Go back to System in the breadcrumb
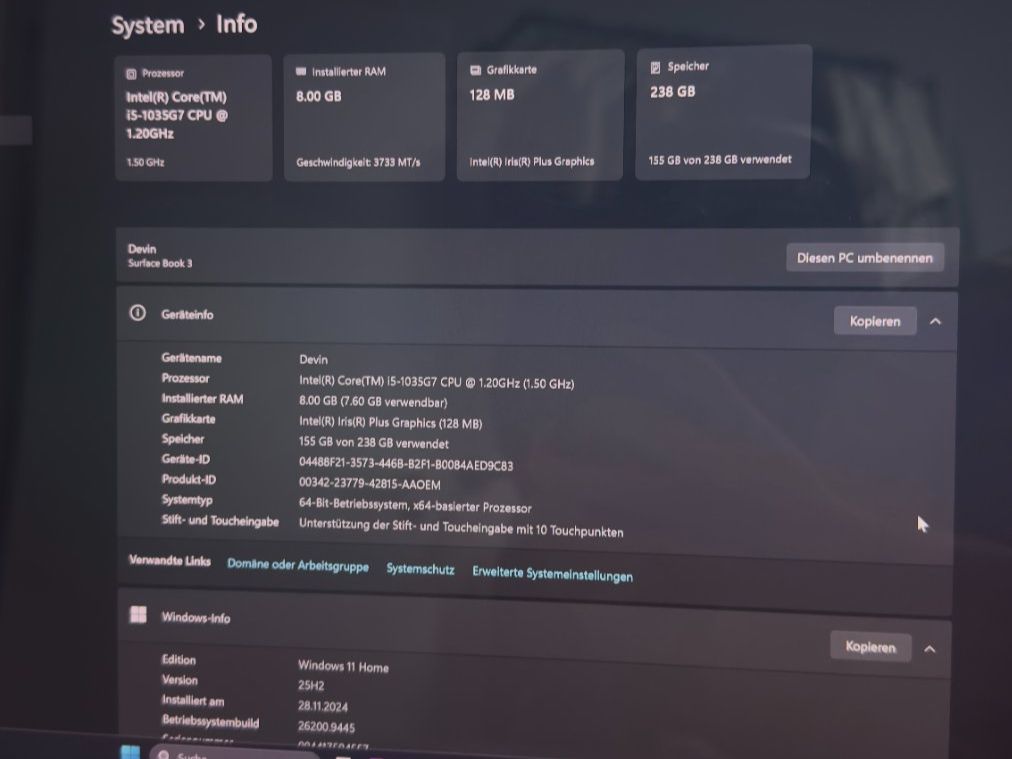 pos(148,25)
